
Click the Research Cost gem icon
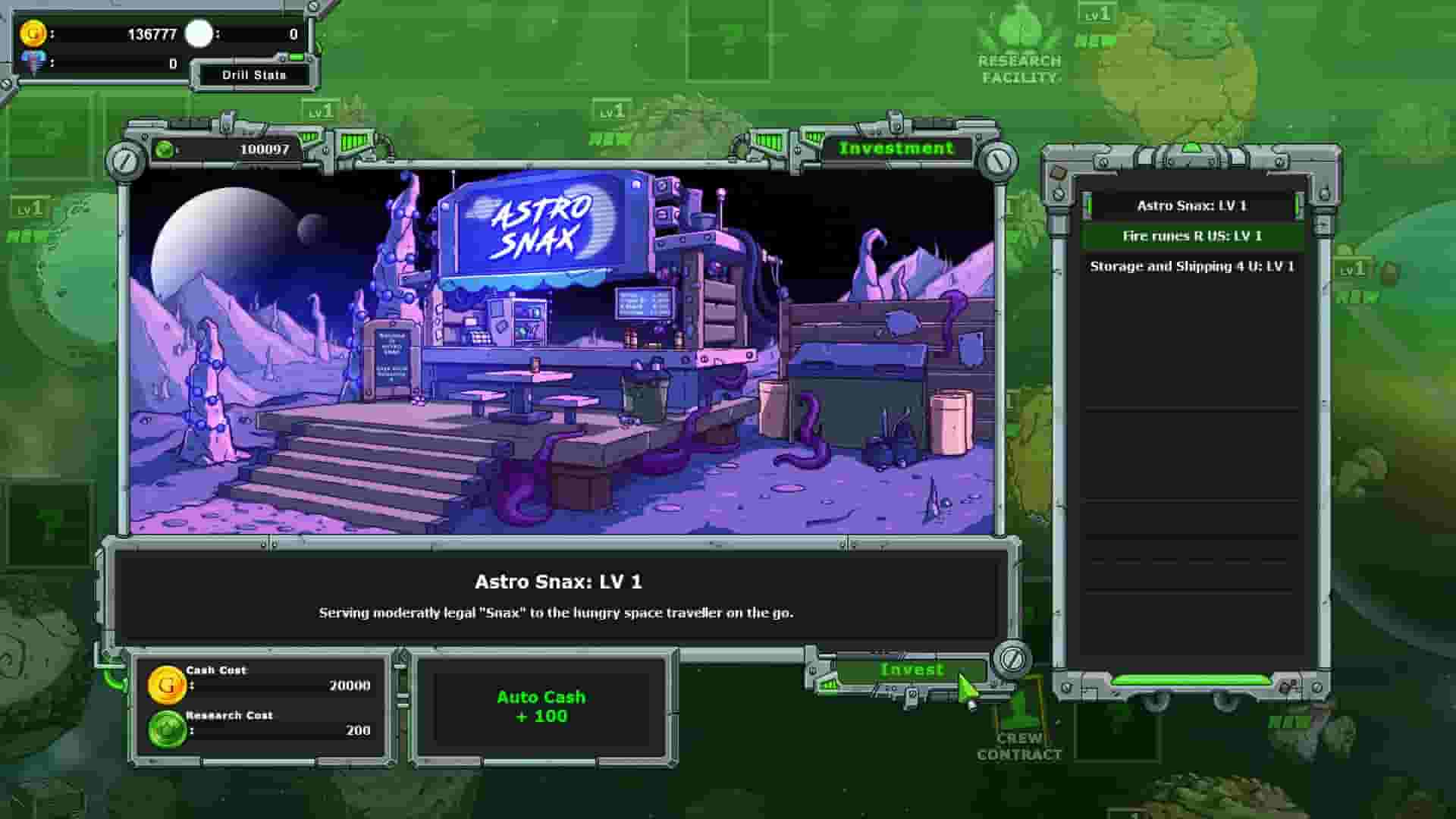168,729
